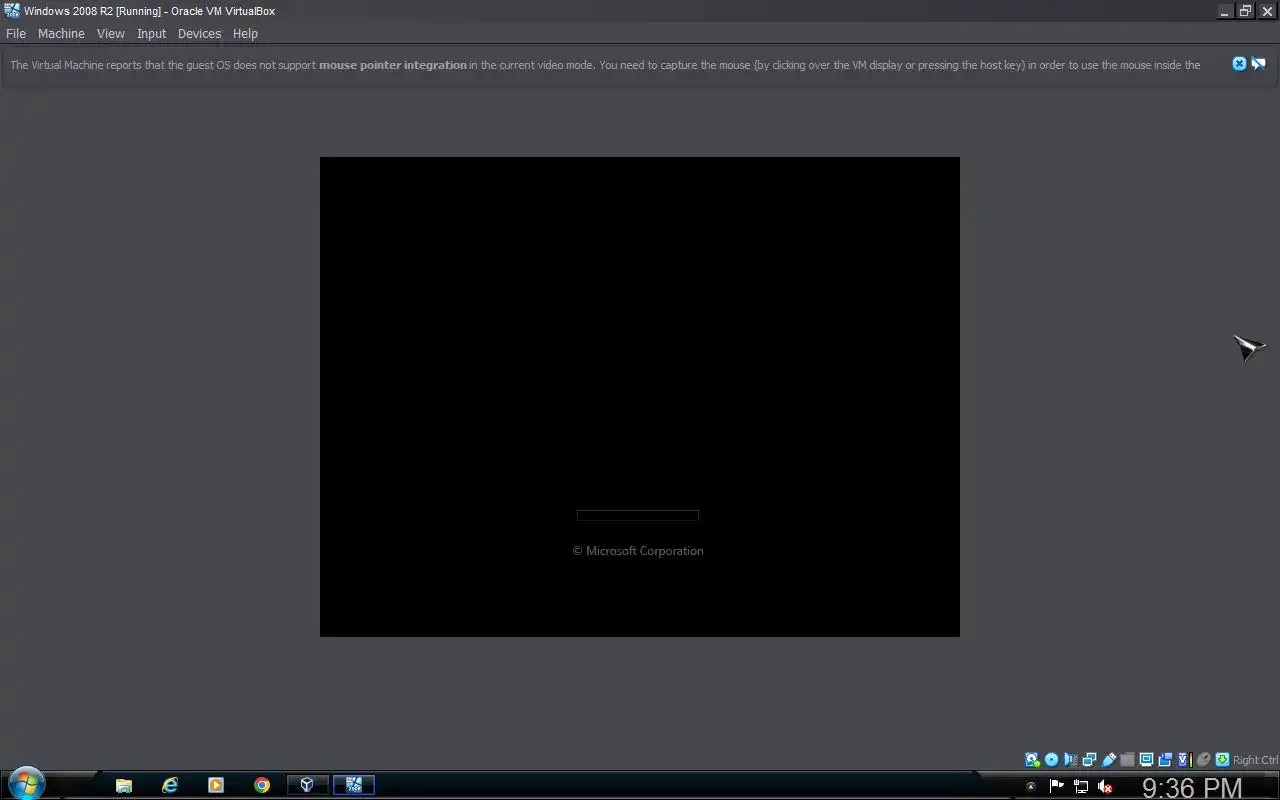Open the View menu
Viewport: 1280px width, 800px height.
click(110, 33)
